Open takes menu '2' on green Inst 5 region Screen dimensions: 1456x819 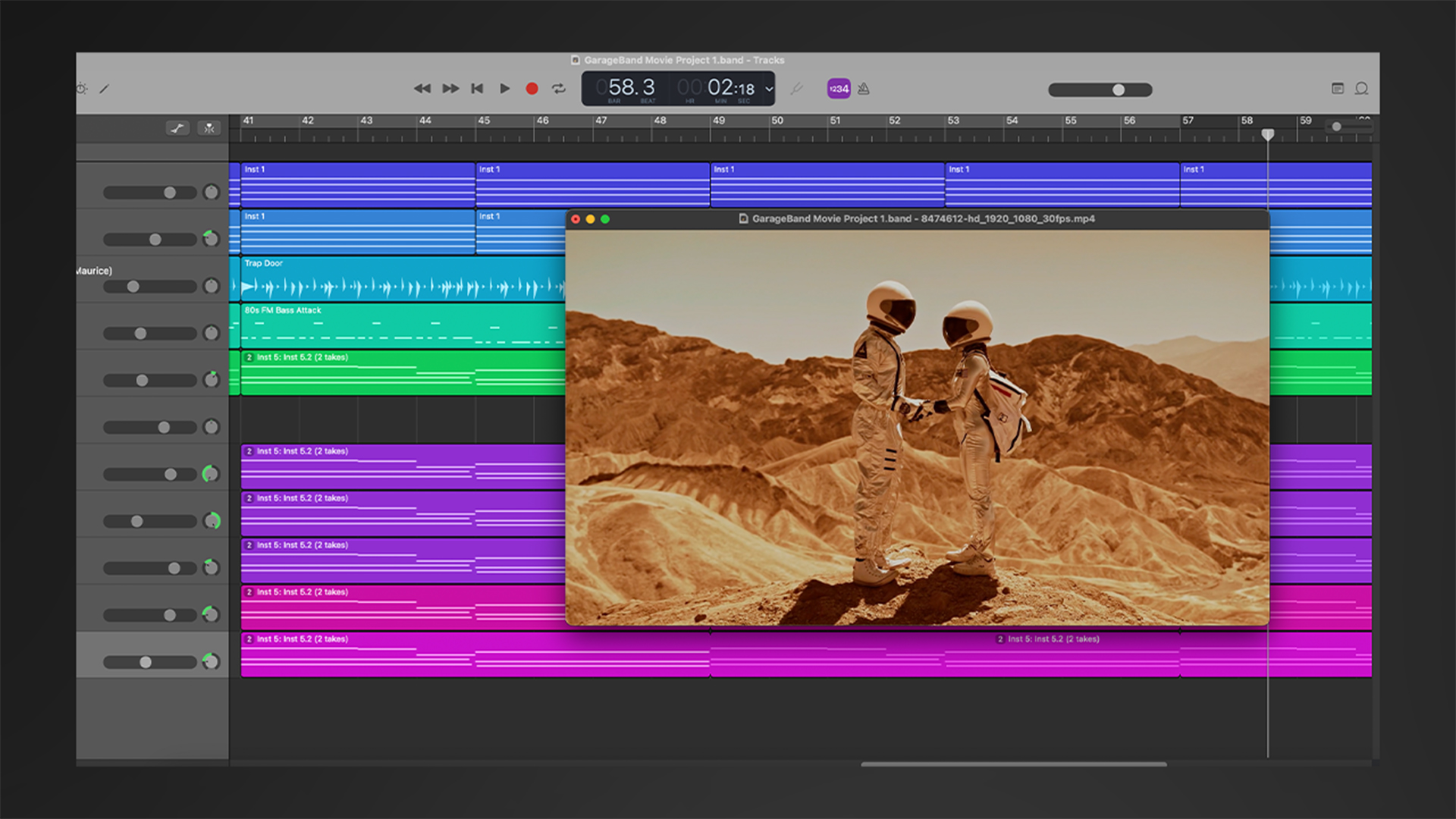[249, 357]
